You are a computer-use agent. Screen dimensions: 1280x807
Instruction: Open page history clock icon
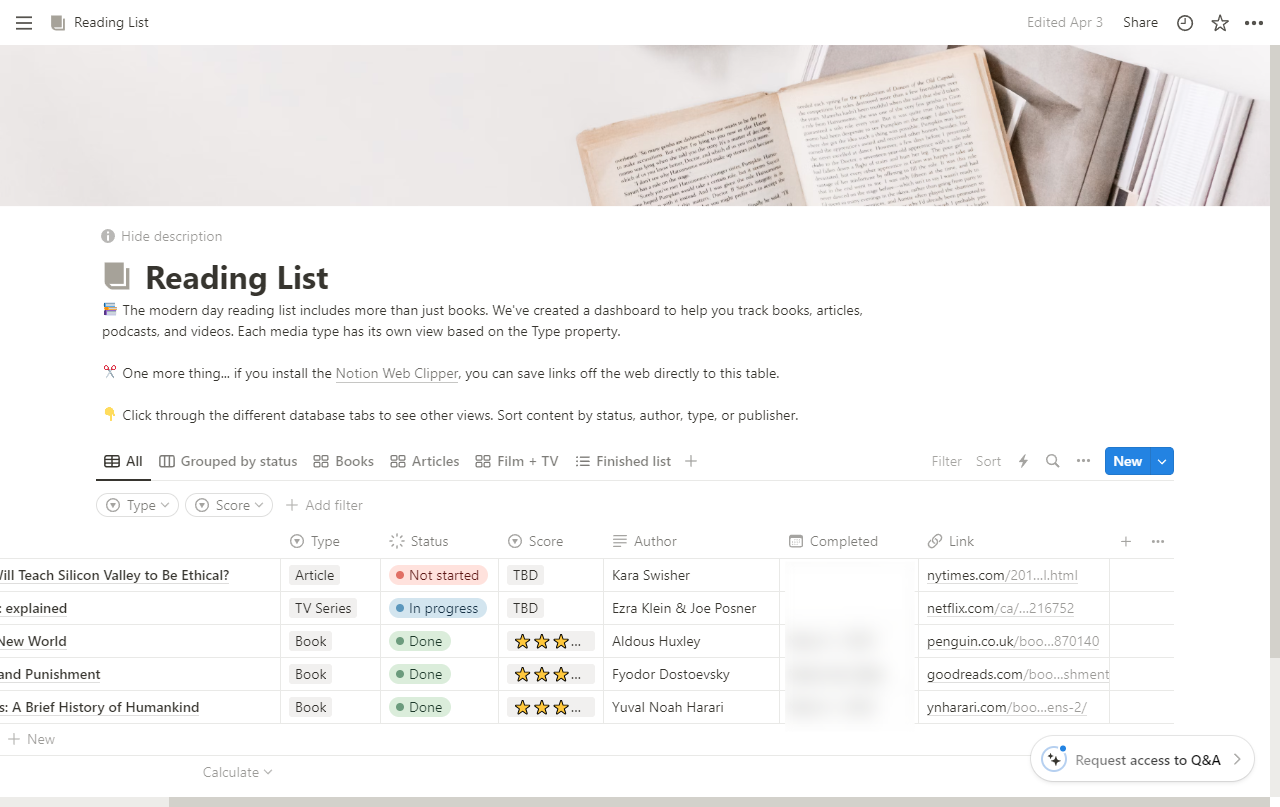[1185, 23]
